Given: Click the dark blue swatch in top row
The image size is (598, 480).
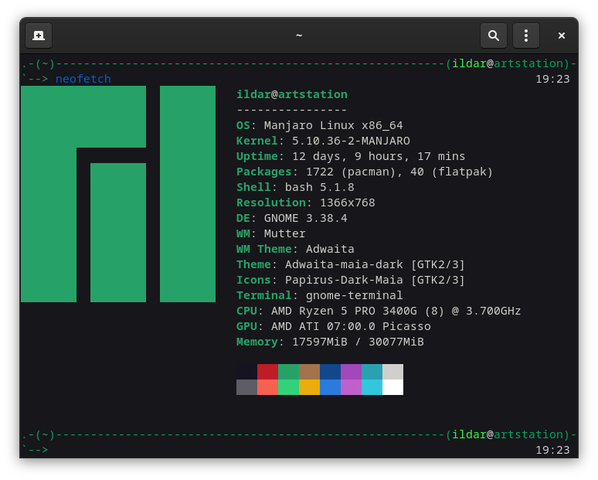Looking at the screenshot, I should [330, 372].
